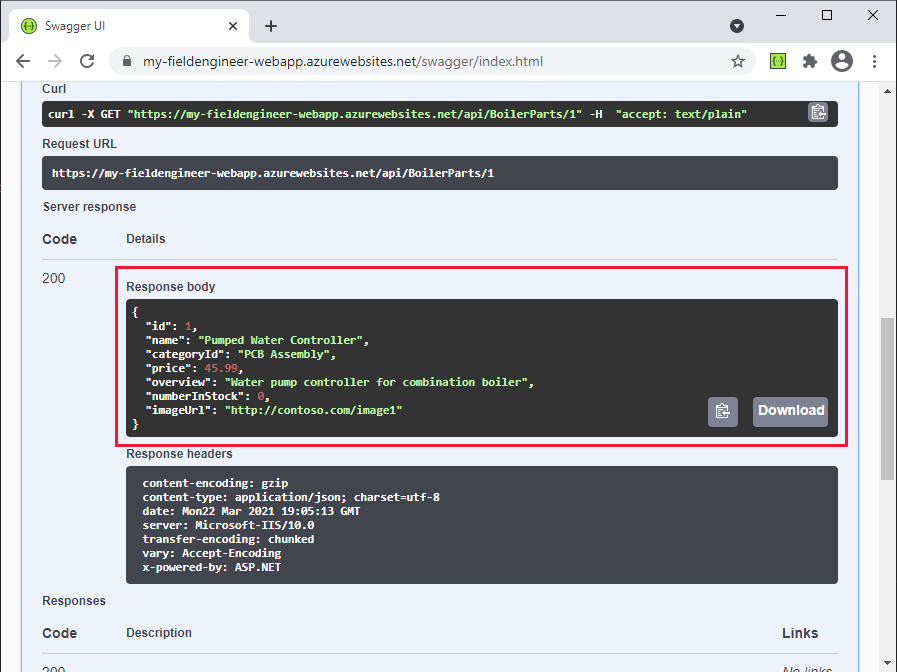
Task: Click the "Responses" section heading
Action: pos(74,601)
